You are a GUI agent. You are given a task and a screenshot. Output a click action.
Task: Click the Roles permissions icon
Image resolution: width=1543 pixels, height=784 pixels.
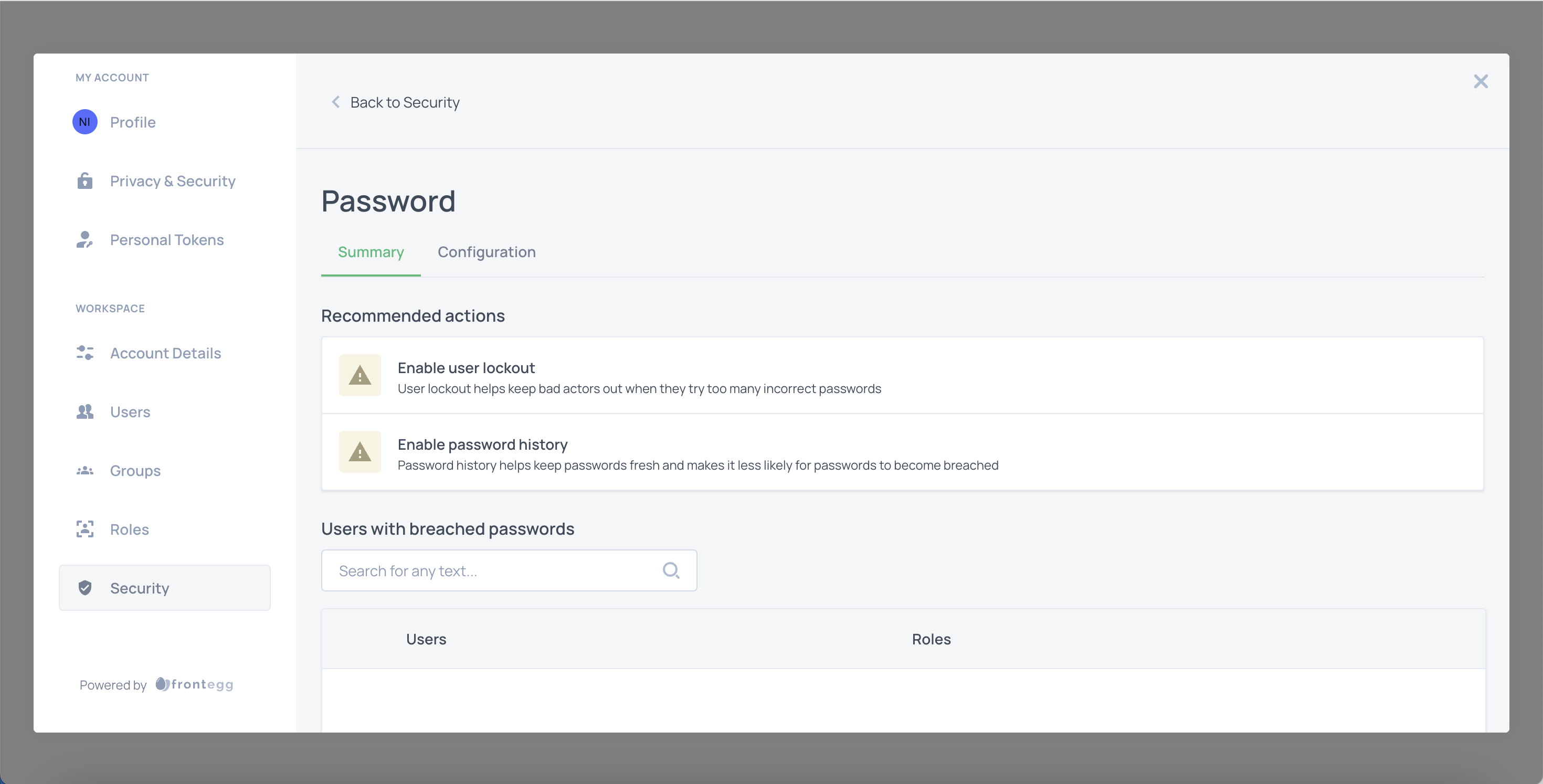(x=85, y=529)
